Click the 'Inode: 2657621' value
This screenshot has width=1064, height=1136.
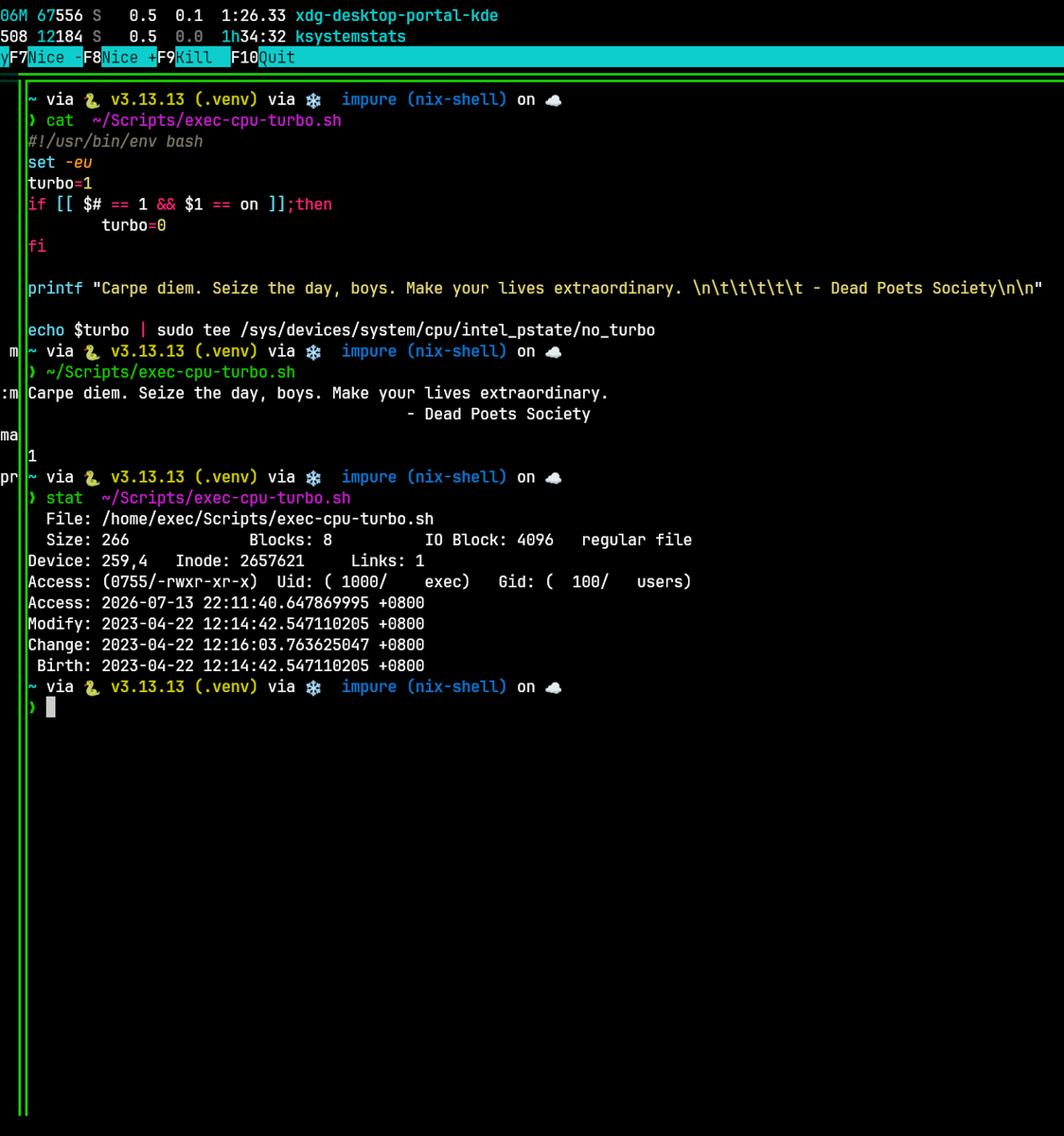239,561
